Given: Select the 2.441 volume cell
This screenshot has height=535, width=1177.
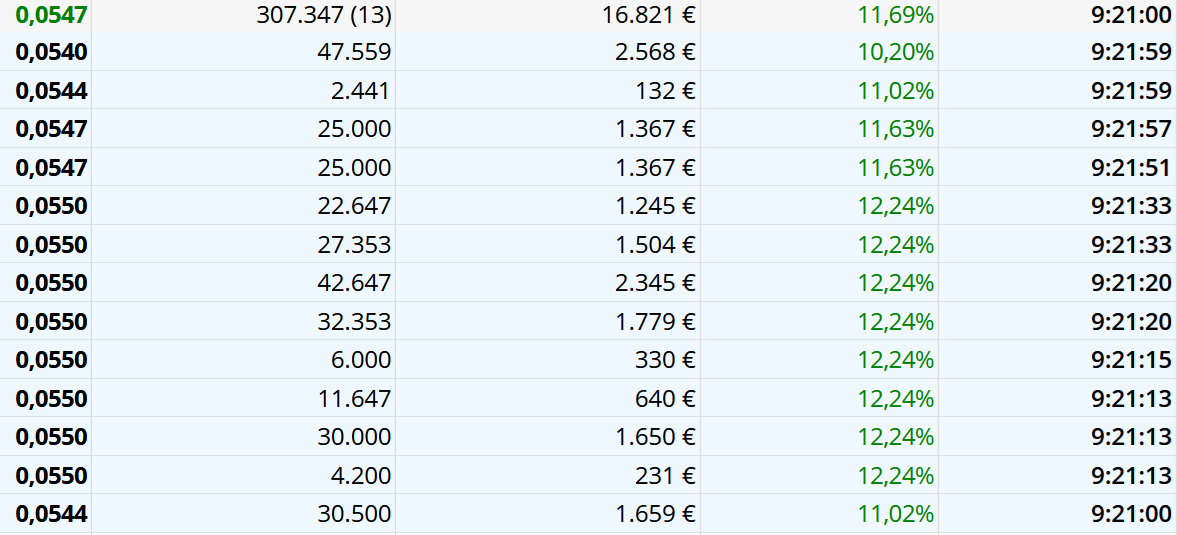Looking at the screenshot, I should coord(360,91).
